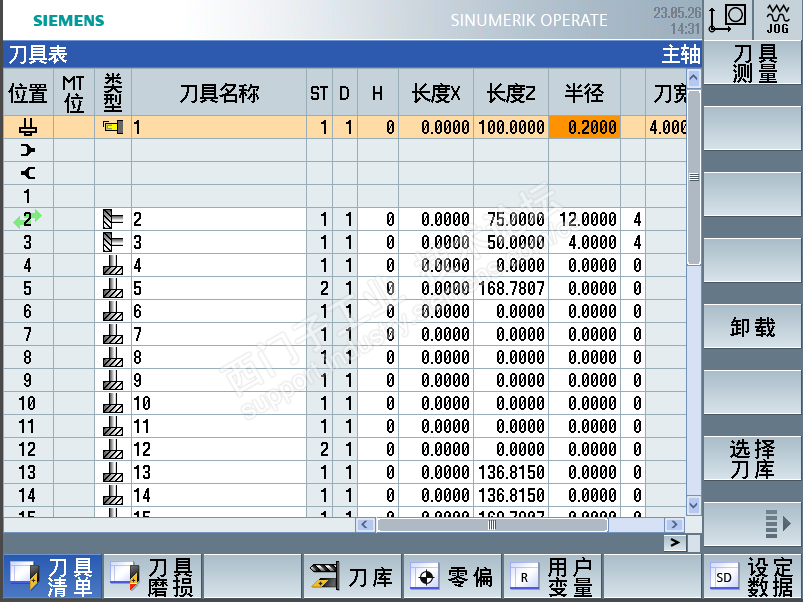Select the JOG mode icon
The width and height of the screenshot is (803, 602).
tap(777, 19)
